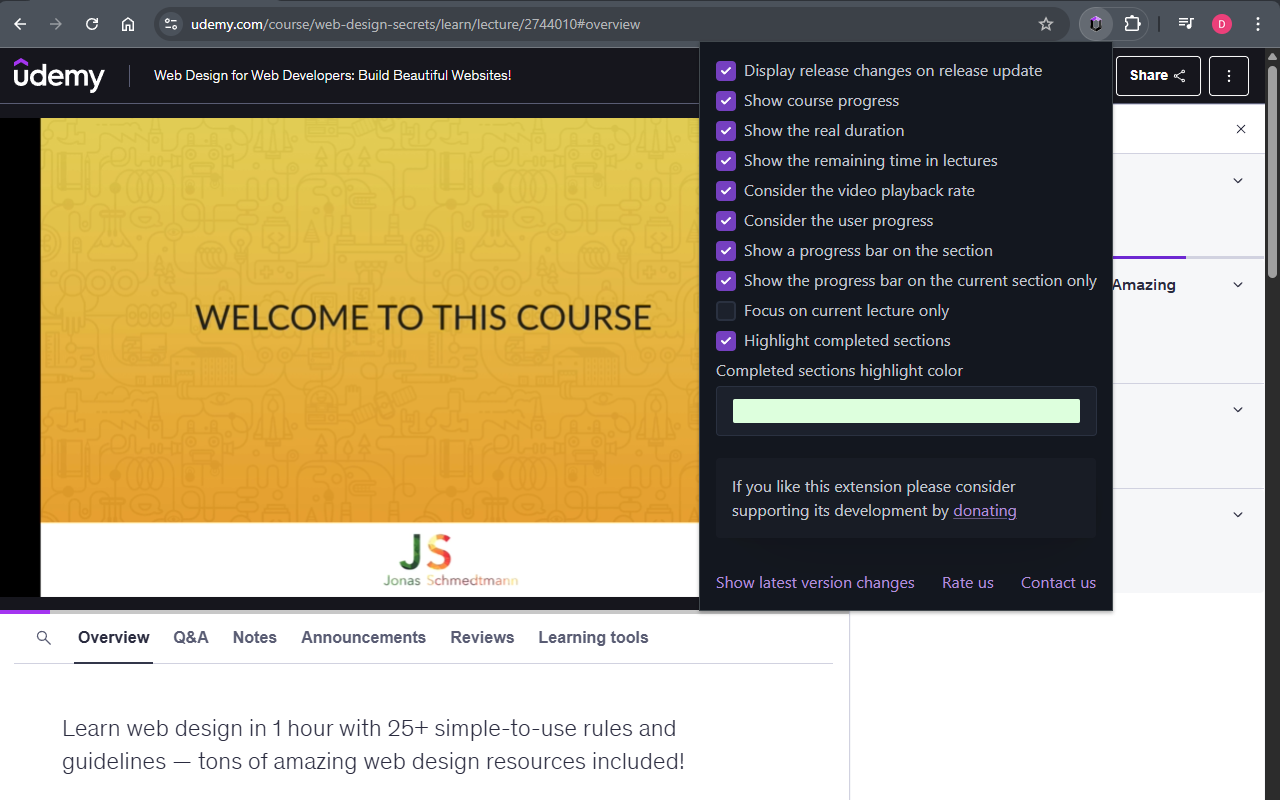Switch to the Q&A tab

[x=191, y=637]
